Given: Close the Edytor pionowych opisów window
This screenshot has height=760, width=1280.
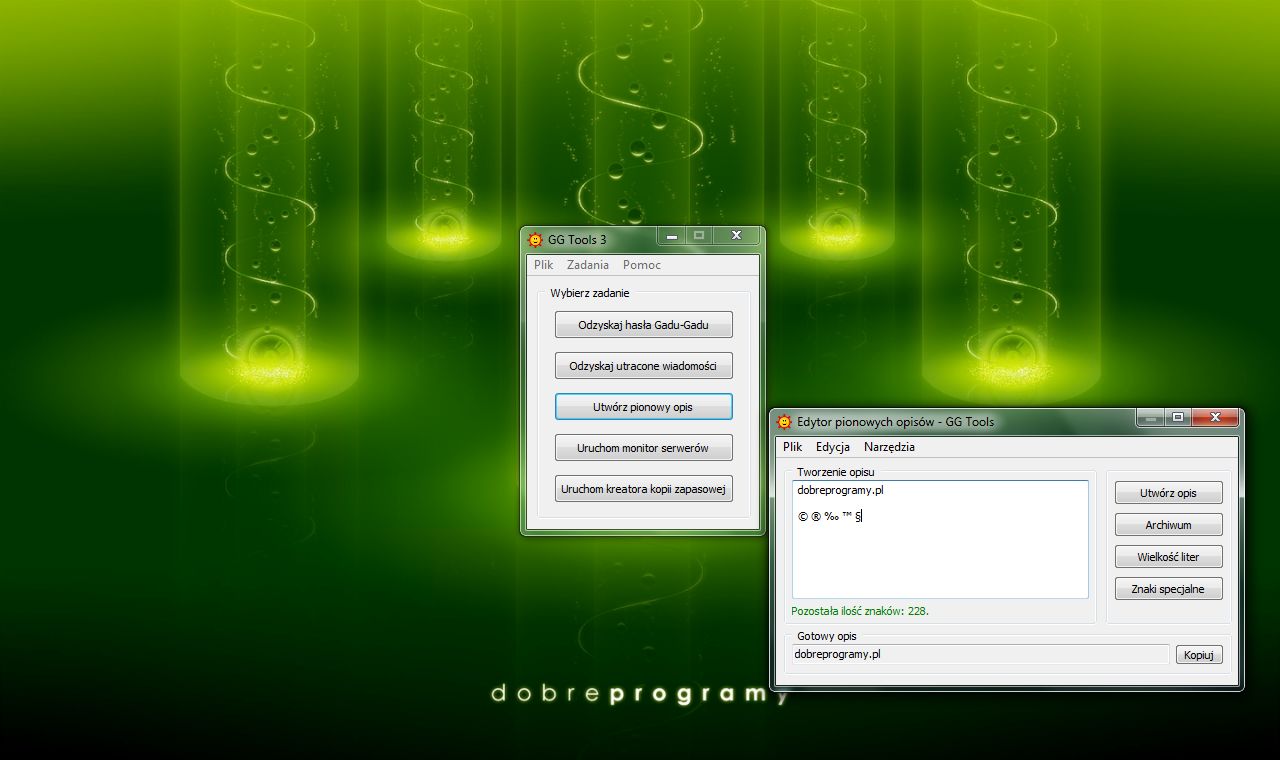Looking at the screenshot, I should [x=1214, y=417].
